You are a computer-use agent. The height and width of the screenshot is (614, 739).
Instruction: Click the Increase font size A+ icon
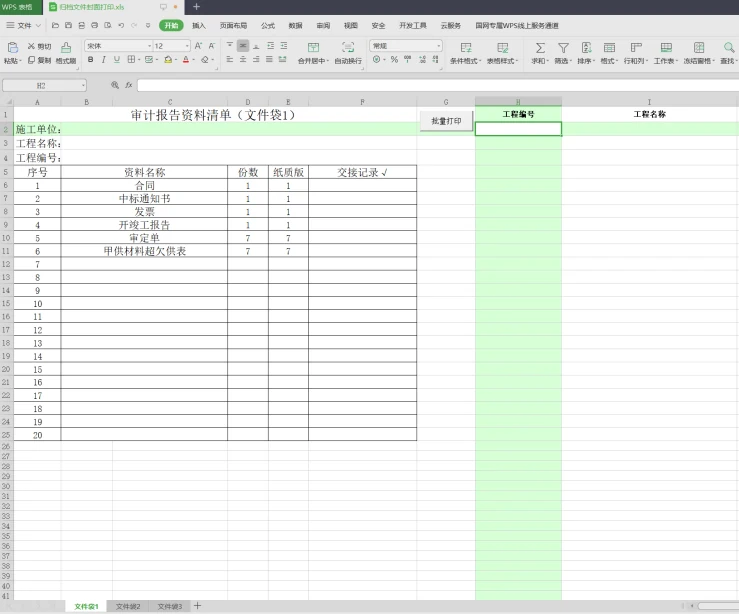click(198, 46)
